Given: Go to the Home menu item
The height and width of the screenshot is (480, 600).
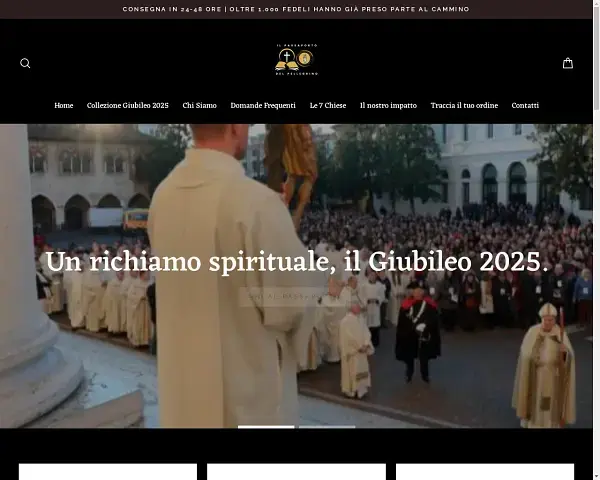Looking at the screenshot, I should pos(64,105).
